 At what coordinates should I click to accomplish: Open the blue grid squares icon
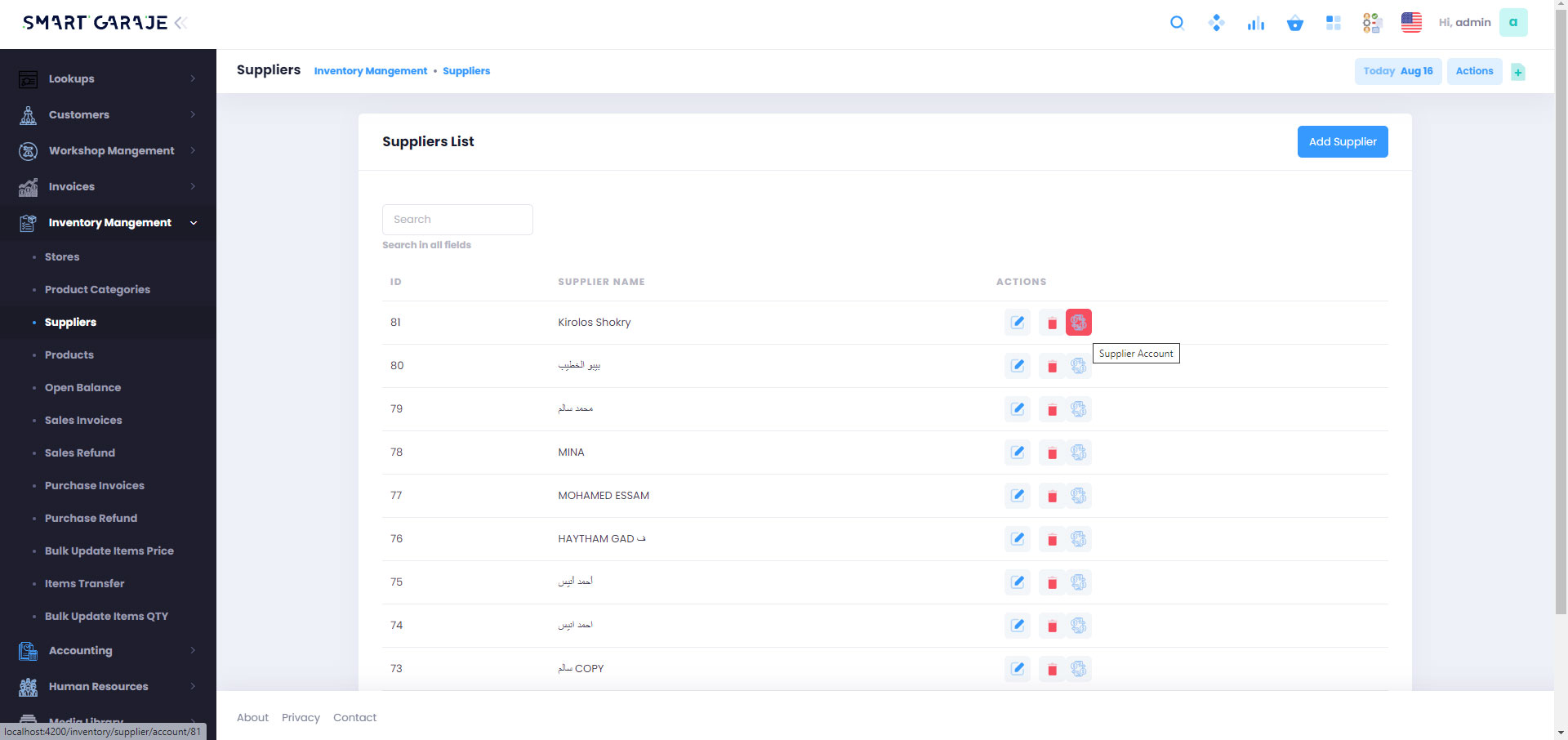point(1334,23)
